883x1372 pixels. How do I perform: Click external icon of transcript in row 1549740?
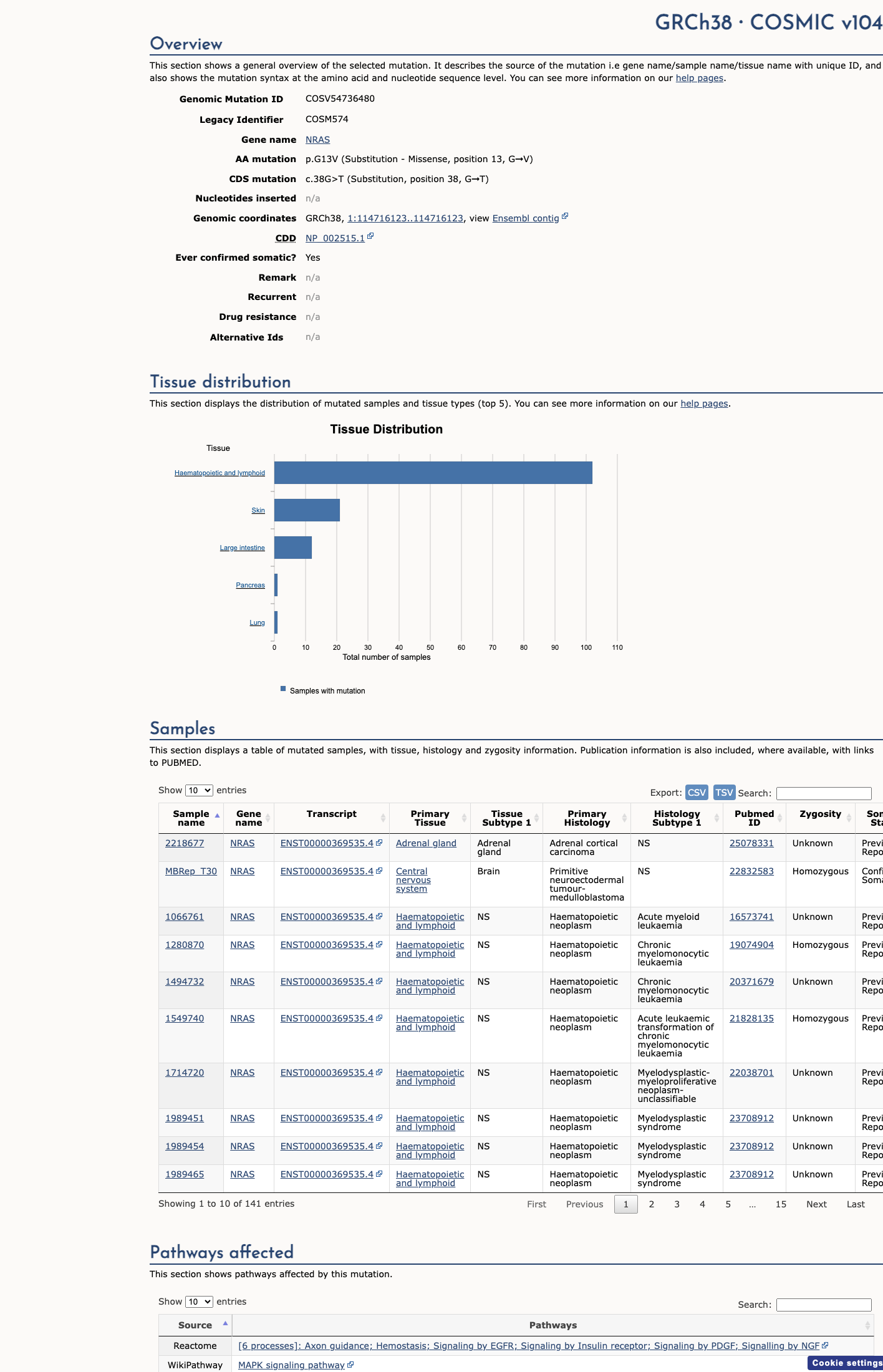coord(379,1018)
